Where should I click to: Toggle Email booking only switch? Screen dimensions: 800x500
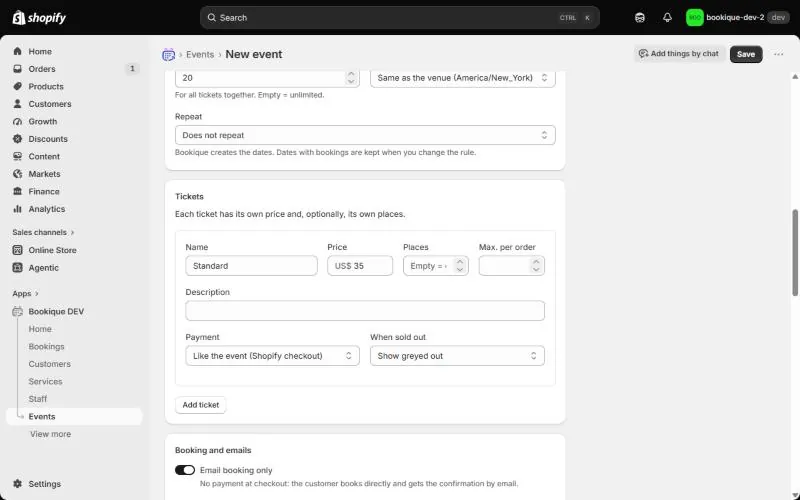coord(185,470)
